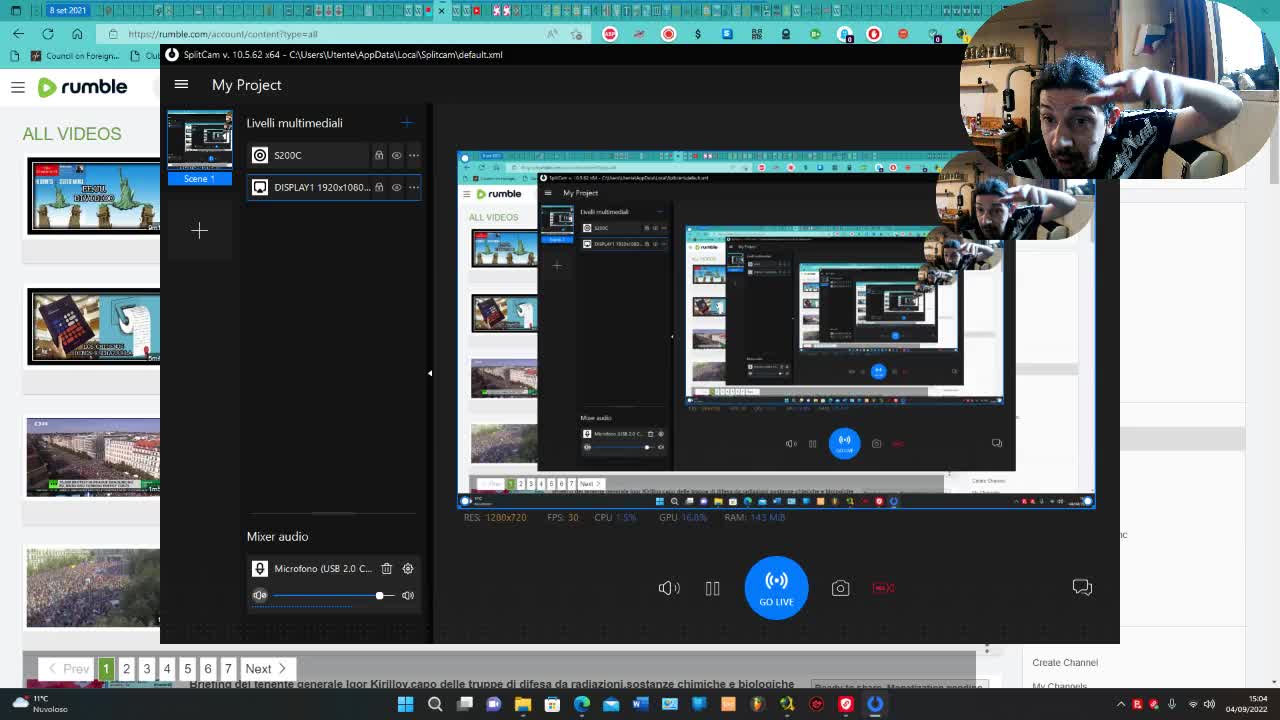The image size is (1280, 720).
Task: Hide the S200C layer with eye icon
Action: (x=396, y=155)
